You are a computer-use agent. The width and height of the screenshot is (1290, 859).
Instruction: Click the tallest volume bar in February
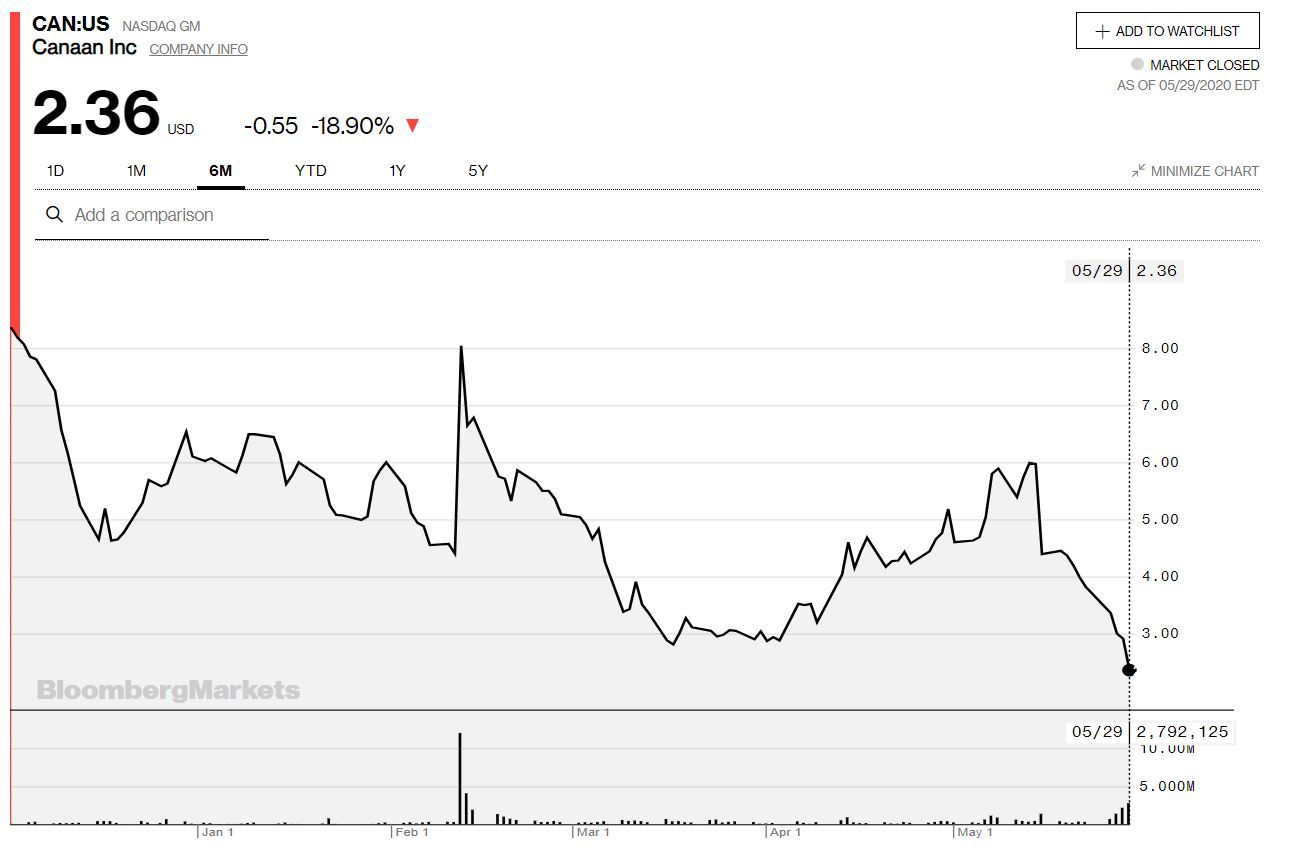click(x=460, y=779)
